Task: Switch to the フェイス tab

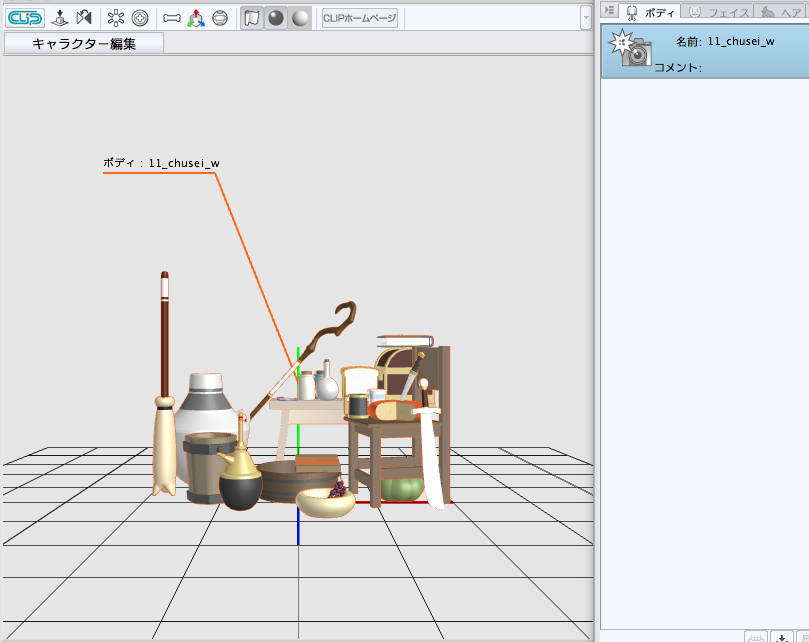Action: pos(719,12)
